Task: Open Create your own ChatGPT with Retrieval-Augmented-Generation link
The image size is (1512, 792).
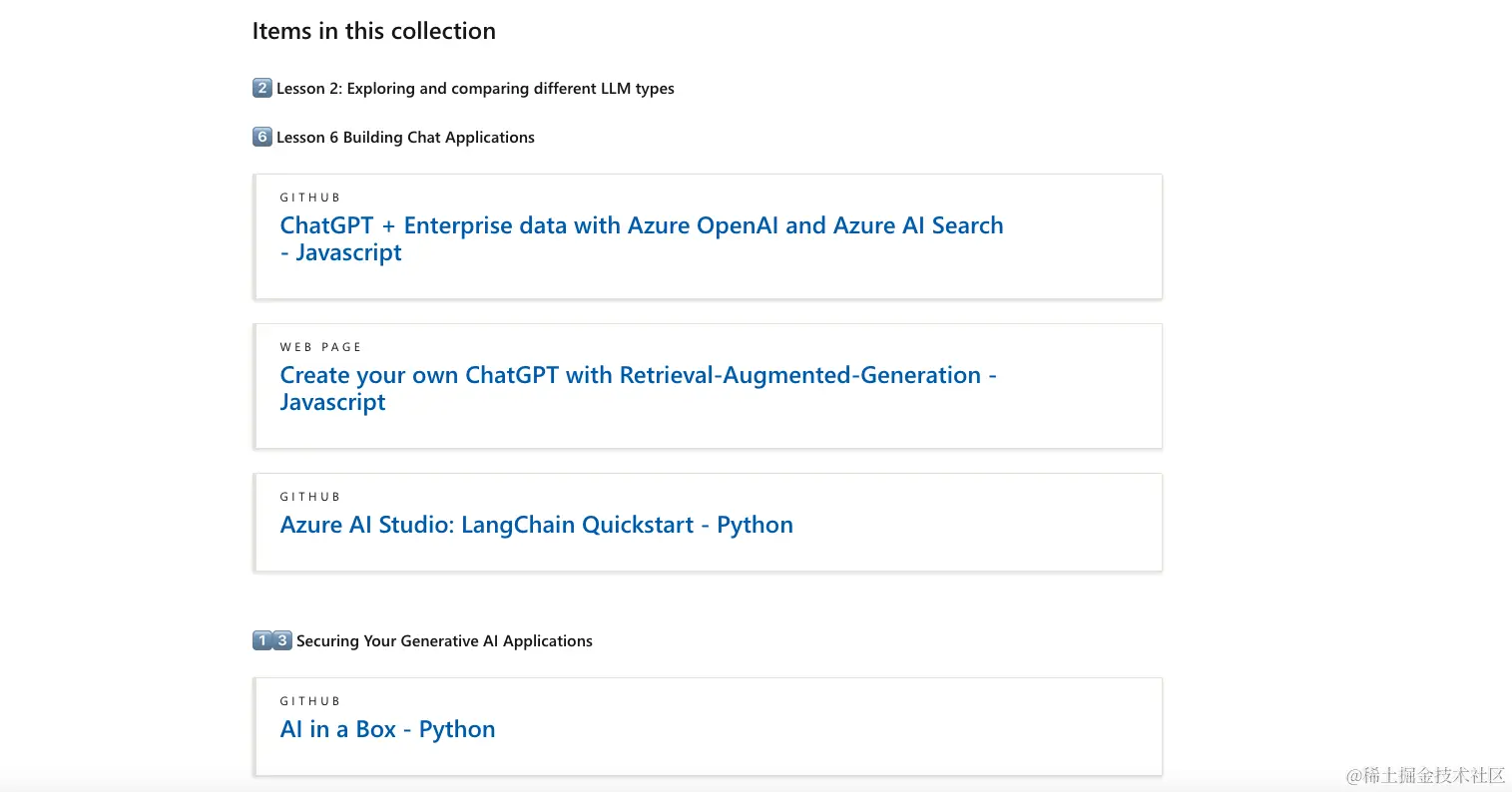Action: pyautogui.click(x=638, y=388)
